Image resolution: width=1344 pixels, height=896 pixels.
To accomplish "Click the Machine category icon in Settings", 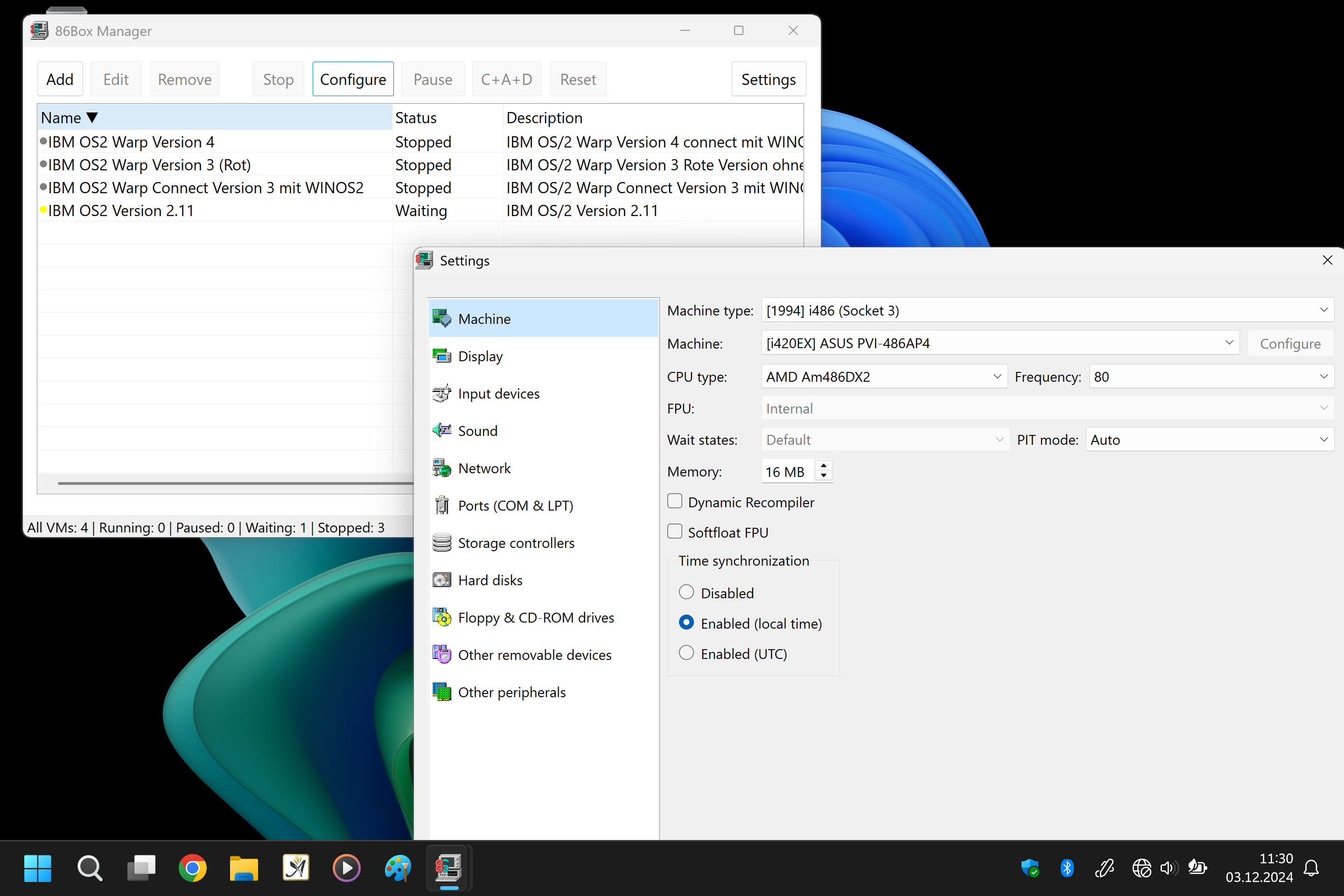I will pyautogui.click(x=442, y=318).
